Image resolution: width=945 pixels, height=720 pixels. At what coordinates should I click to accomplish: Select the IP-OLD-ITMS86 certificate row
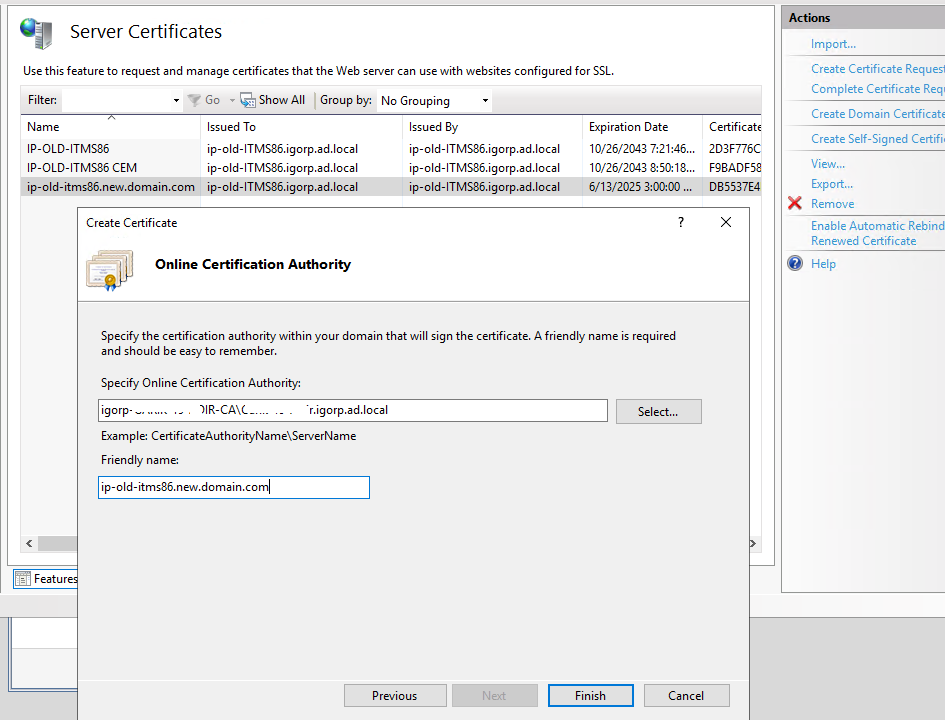(x=391, y=149)
